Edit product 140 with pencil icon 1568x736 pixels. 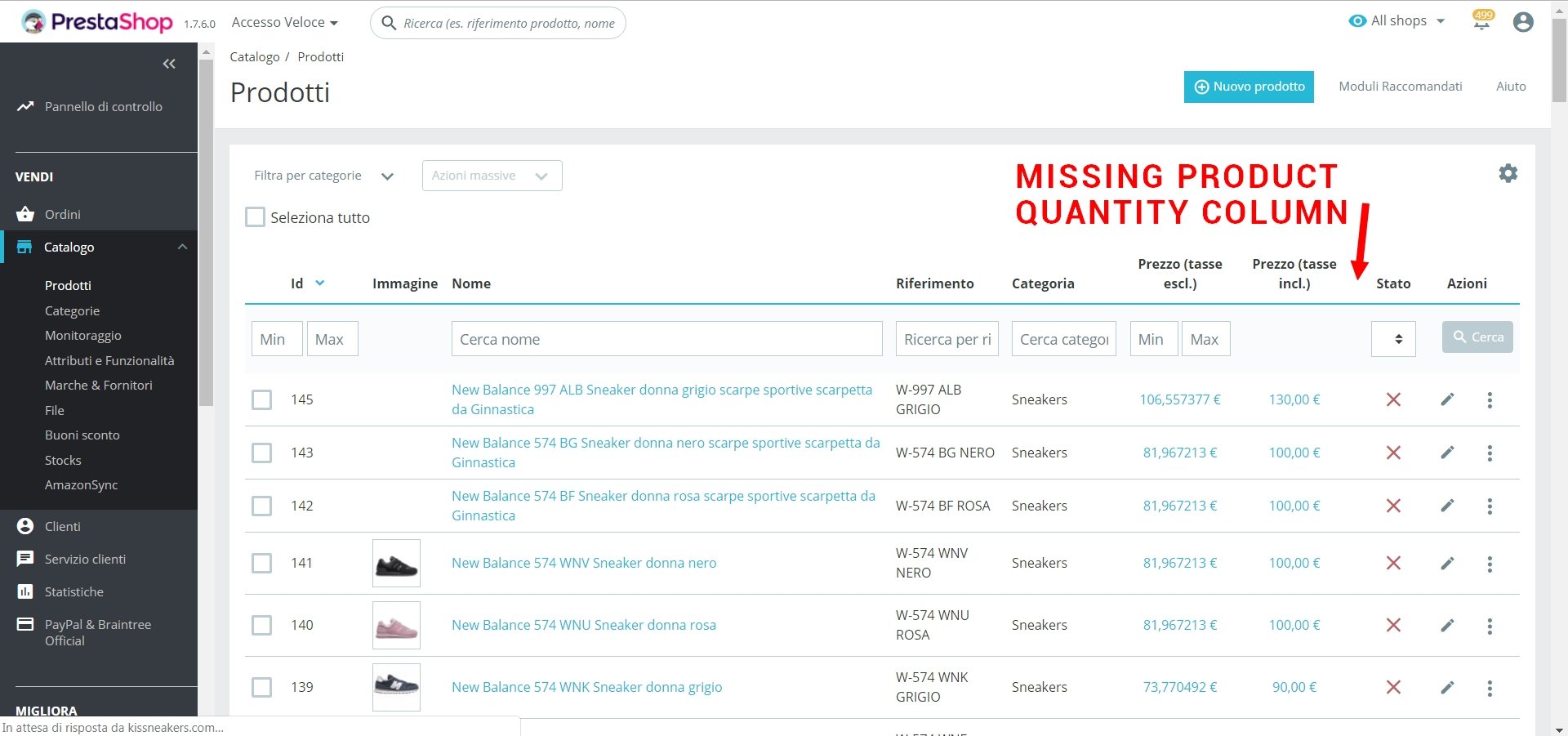[x=1447, y=625]
